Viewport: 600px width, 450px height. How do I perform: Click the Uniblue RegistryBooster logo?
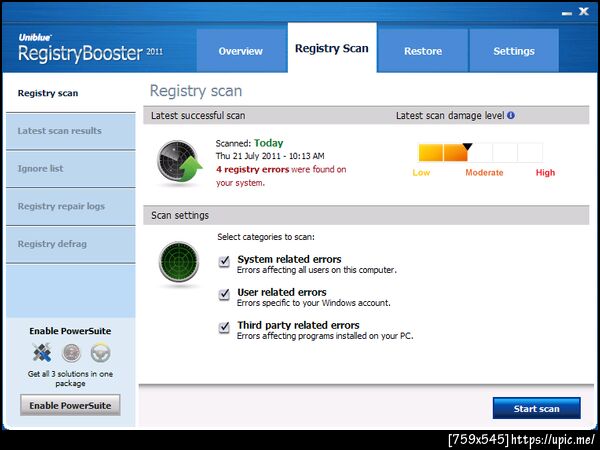(x=90, y=49)
